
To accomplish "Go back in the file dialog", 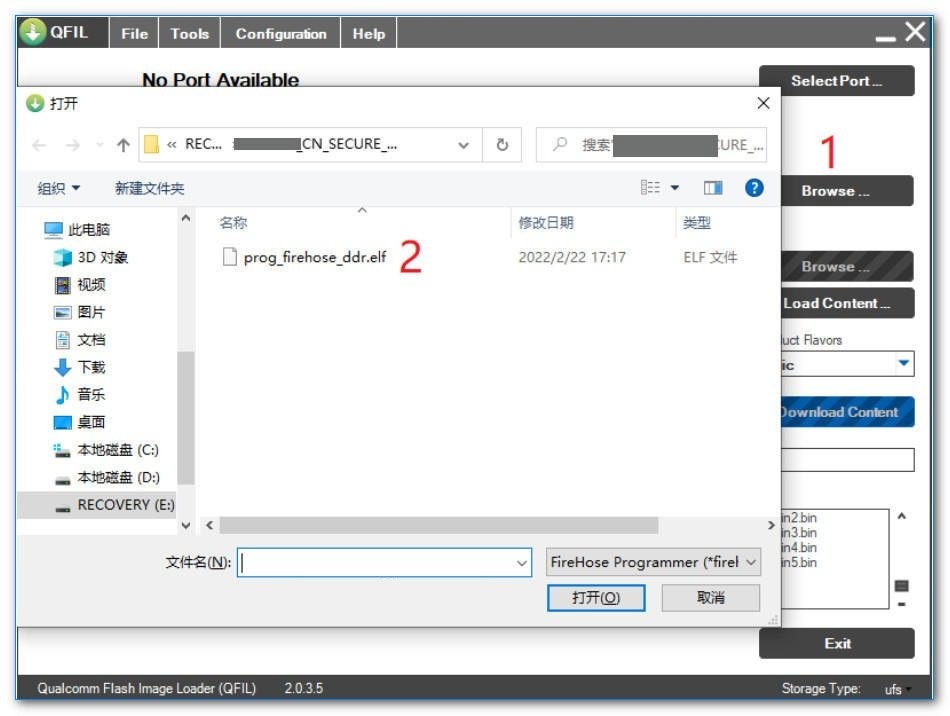I will pos(39,145).
